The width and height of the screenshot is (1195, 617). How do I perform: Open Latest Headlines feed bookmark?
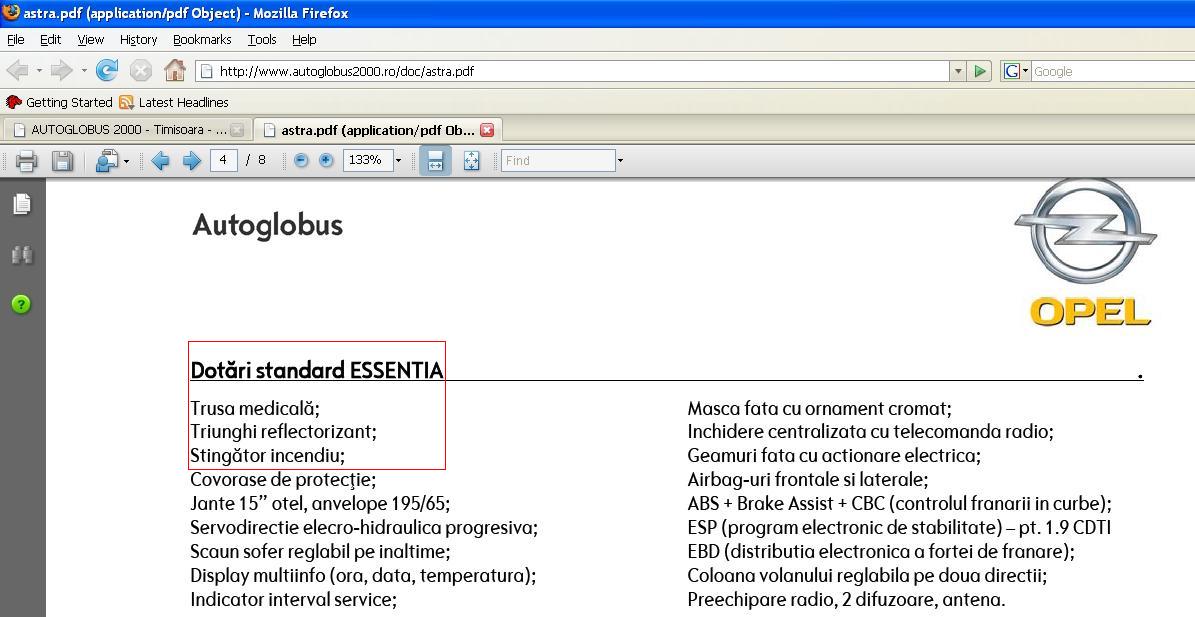click(174, 102)
